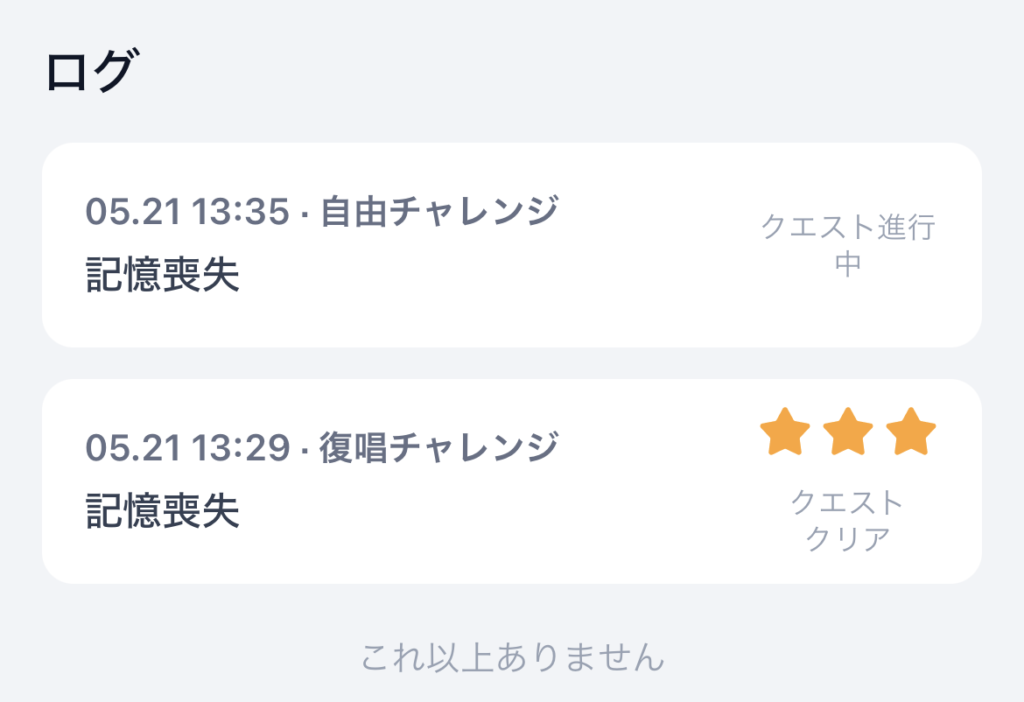The image size is (1024, 702).
Task: Select 記憶喪失 title in the 復唱チャレンジ card
Action: [163, 511]
